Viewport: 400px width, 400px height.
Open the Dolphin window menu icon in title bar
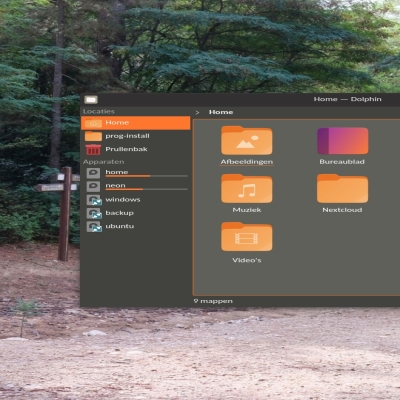coord(91,100)
